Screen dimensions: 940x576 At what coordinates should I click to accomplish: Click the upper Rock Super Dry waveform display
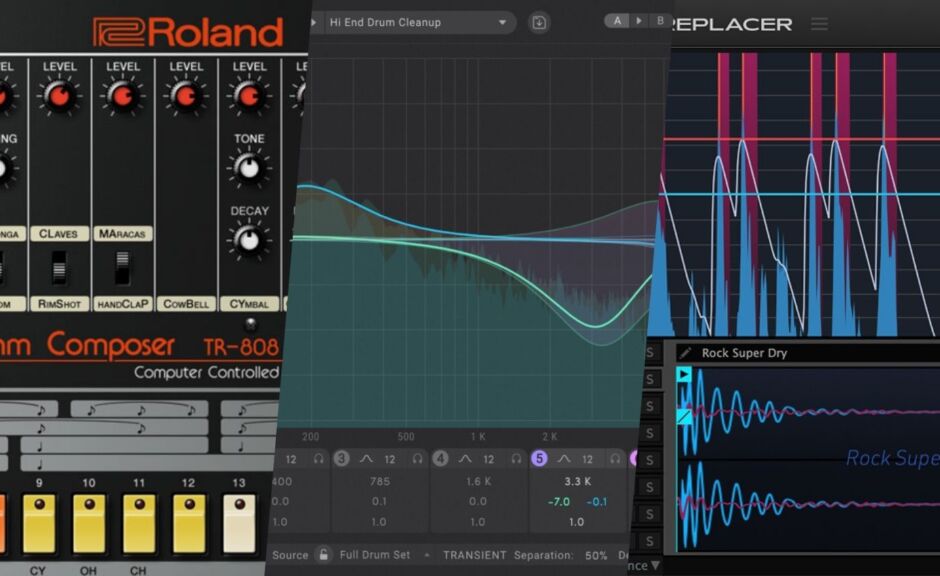pos(808,412)
